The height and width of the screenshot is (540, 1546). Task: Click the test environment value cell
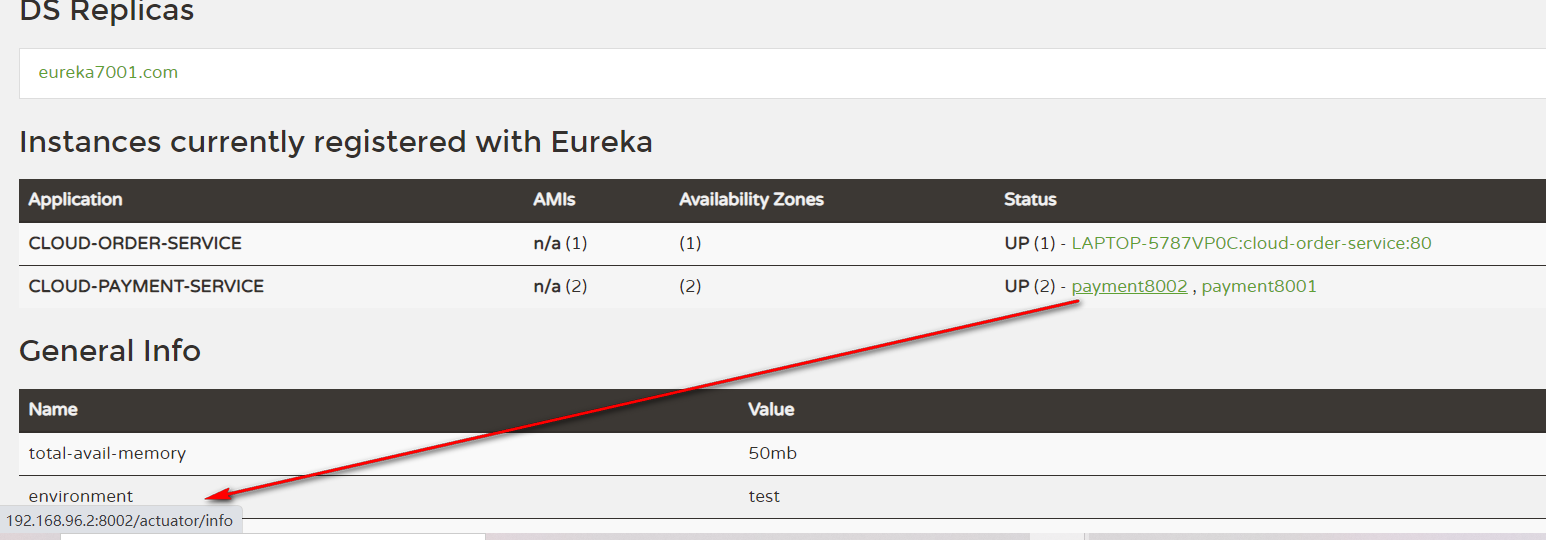click(764, 496)
